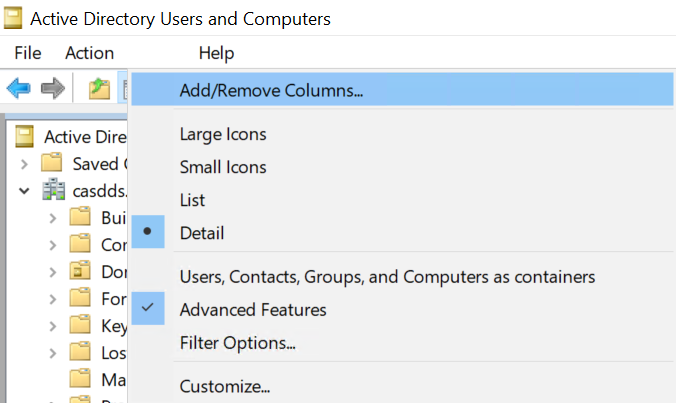Toggle Advanced Features option
676x403 pixels.
click(402, 309)
